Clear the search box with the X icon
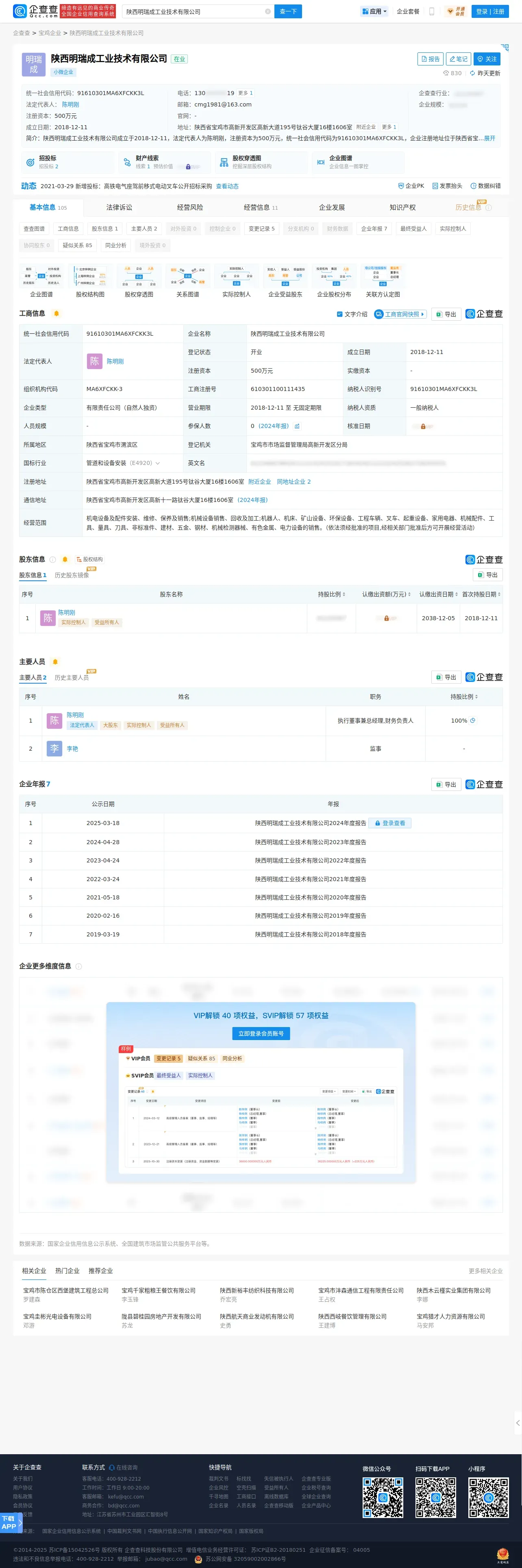The image size is (522, 1568). click(268, 11)
